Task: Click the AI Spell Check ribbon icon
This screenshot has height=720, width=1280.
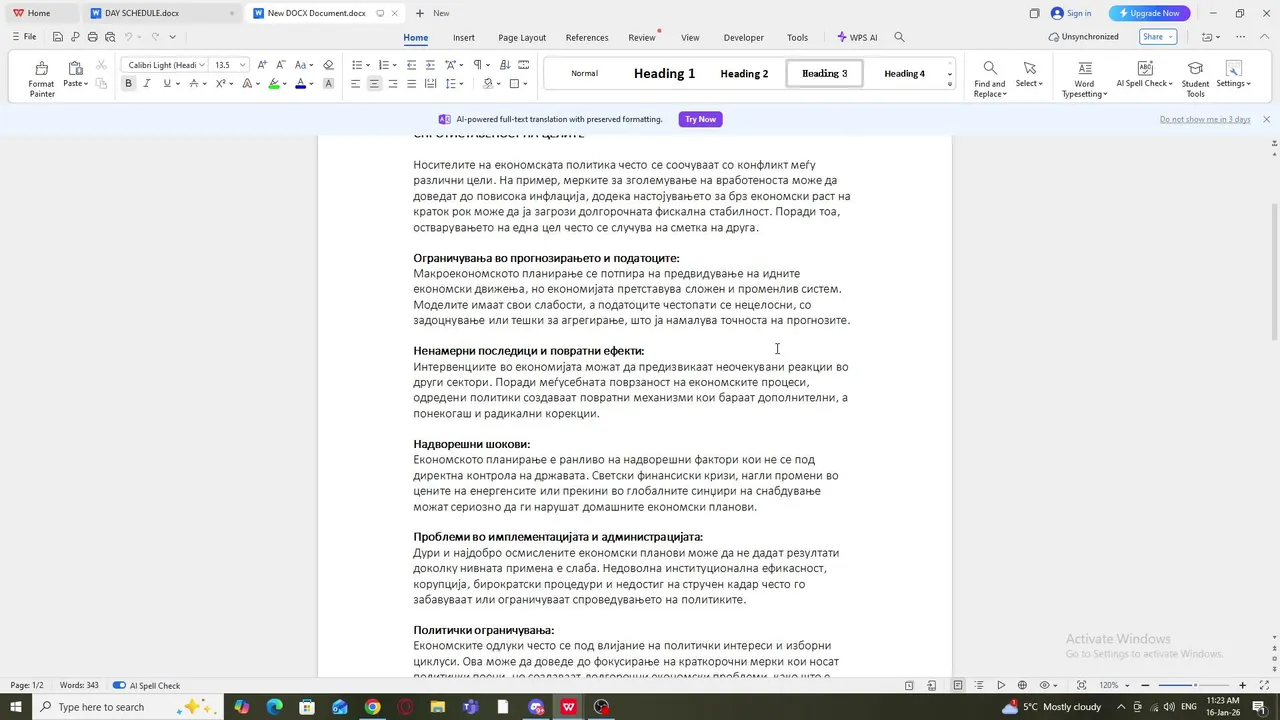Action: pos(1145,68)
